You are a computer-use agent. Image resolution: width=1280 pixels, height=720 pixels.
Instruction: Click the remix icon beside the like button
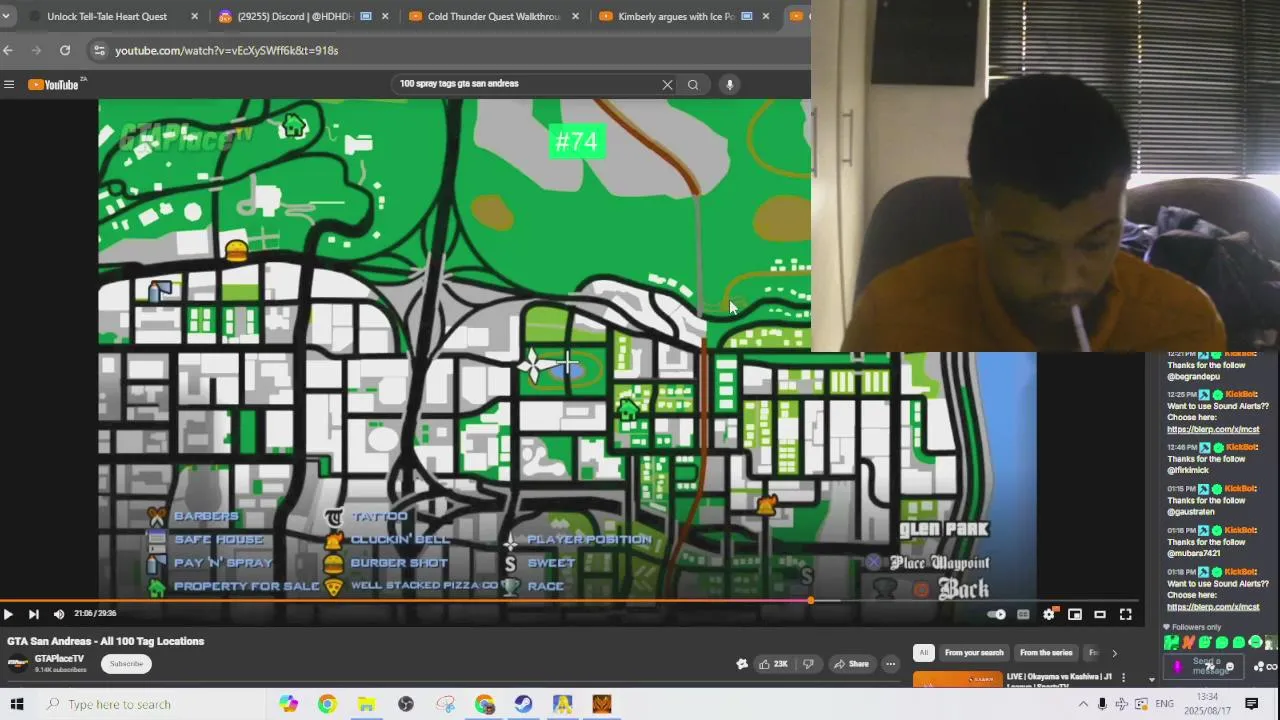pyautogui.click(x=742, y=664)
